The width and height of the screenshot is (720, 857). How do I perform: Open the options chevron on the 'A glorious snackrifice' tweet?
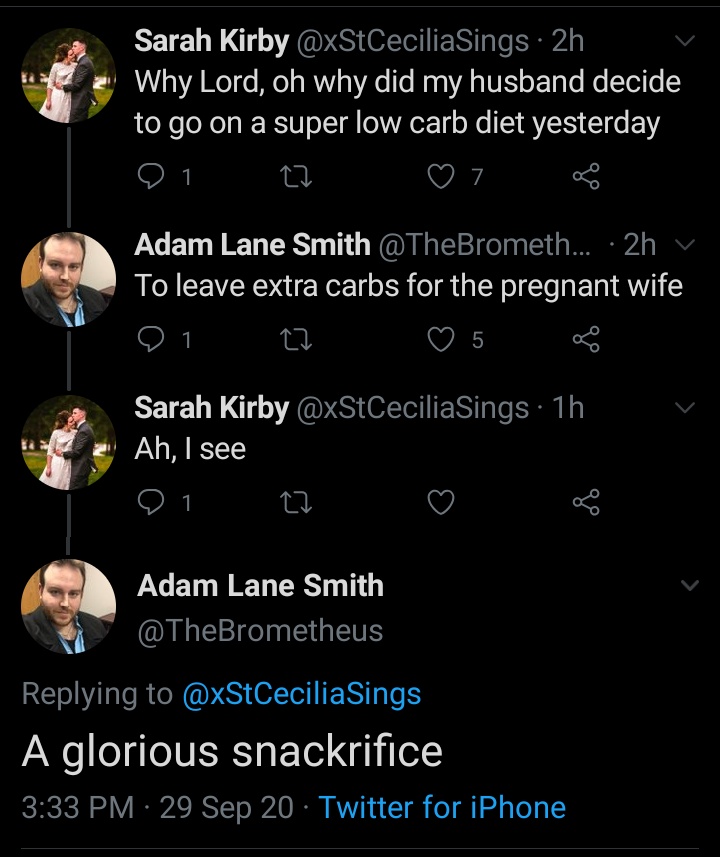tap(689, 586)
